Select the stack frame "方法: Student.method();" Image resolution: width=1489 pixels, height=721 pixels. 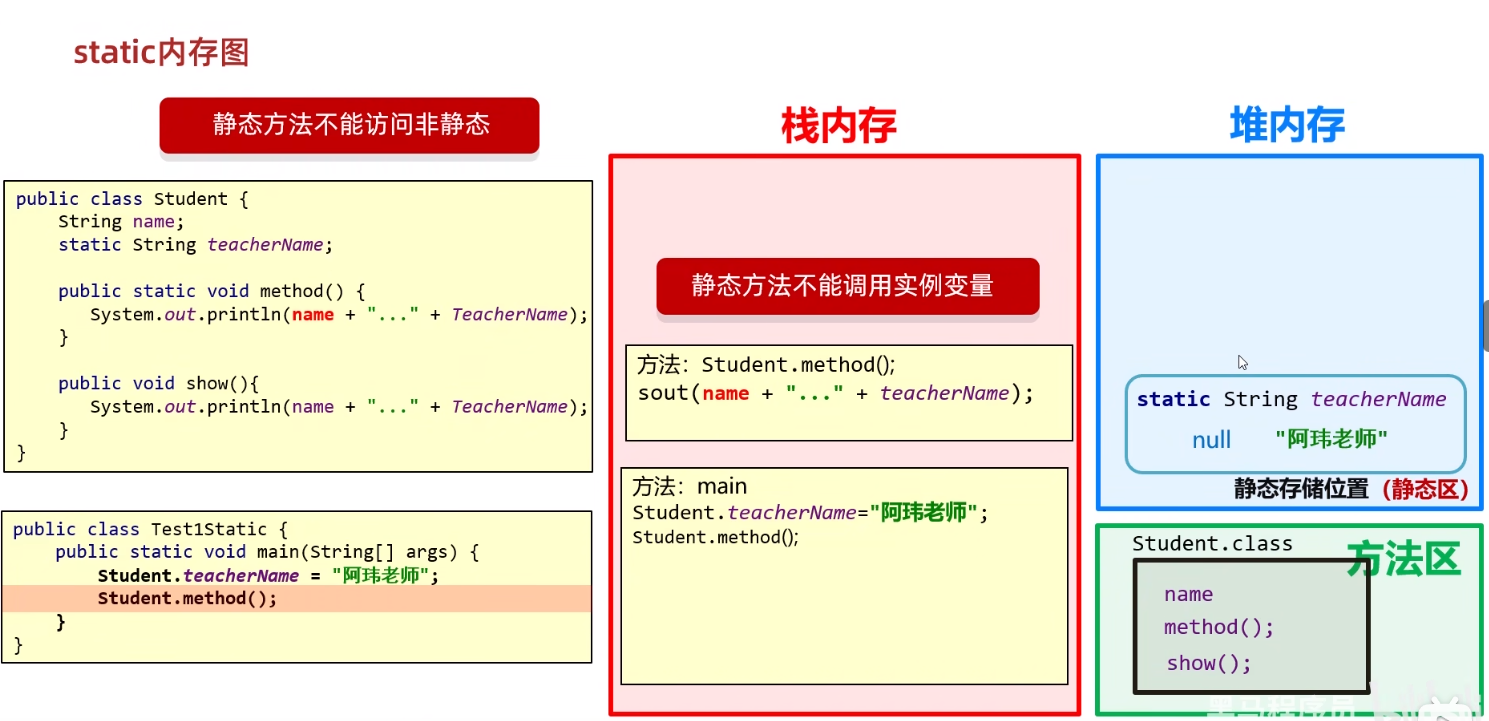coord(846,392)
